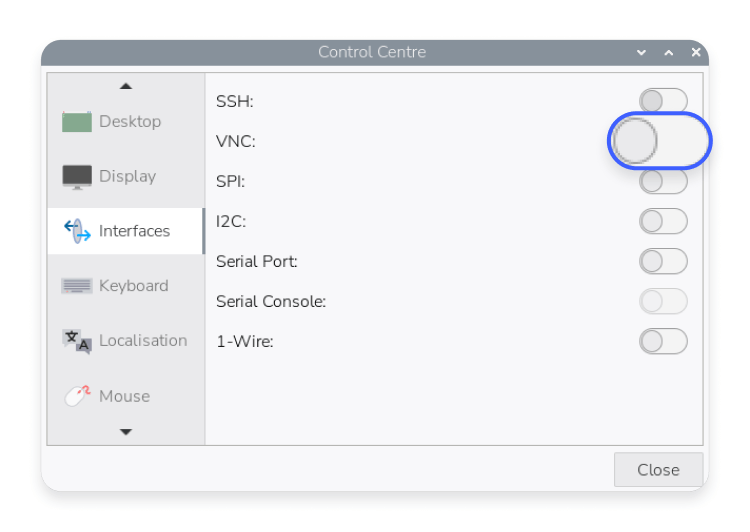Viewport: 750px width, 532px height.
Task: Click the "1-Wire:" label
Action: (245, 342)
